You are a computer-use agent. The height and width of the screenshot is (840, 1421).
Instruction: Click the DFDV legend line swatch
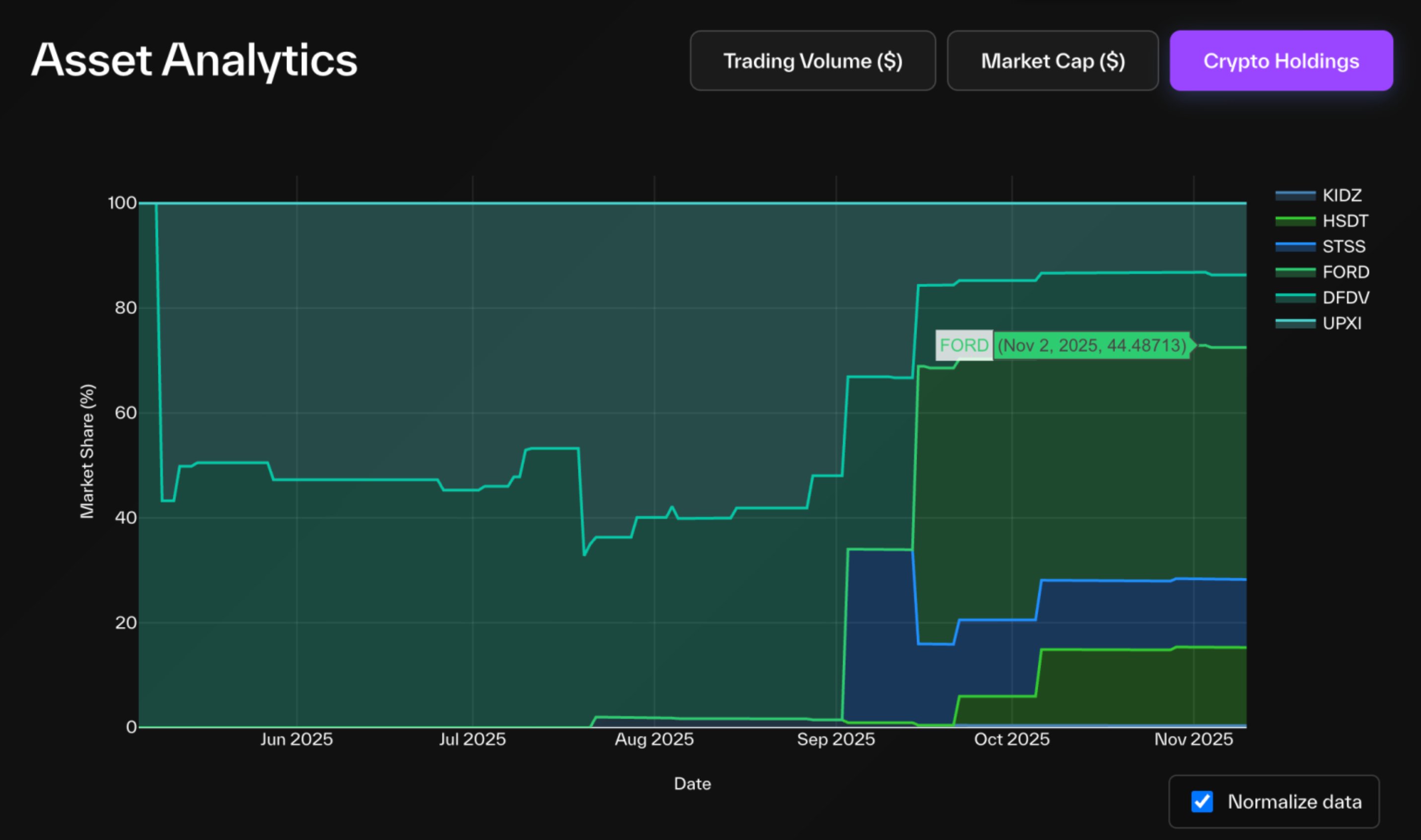[1295, 298]
